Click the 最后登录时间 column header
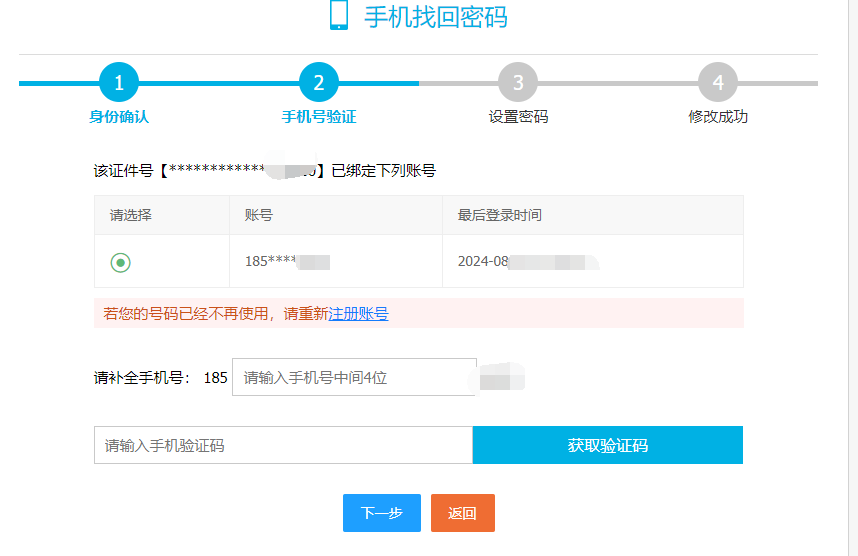The height and width of the screenshot is (556, 858). 499,215
